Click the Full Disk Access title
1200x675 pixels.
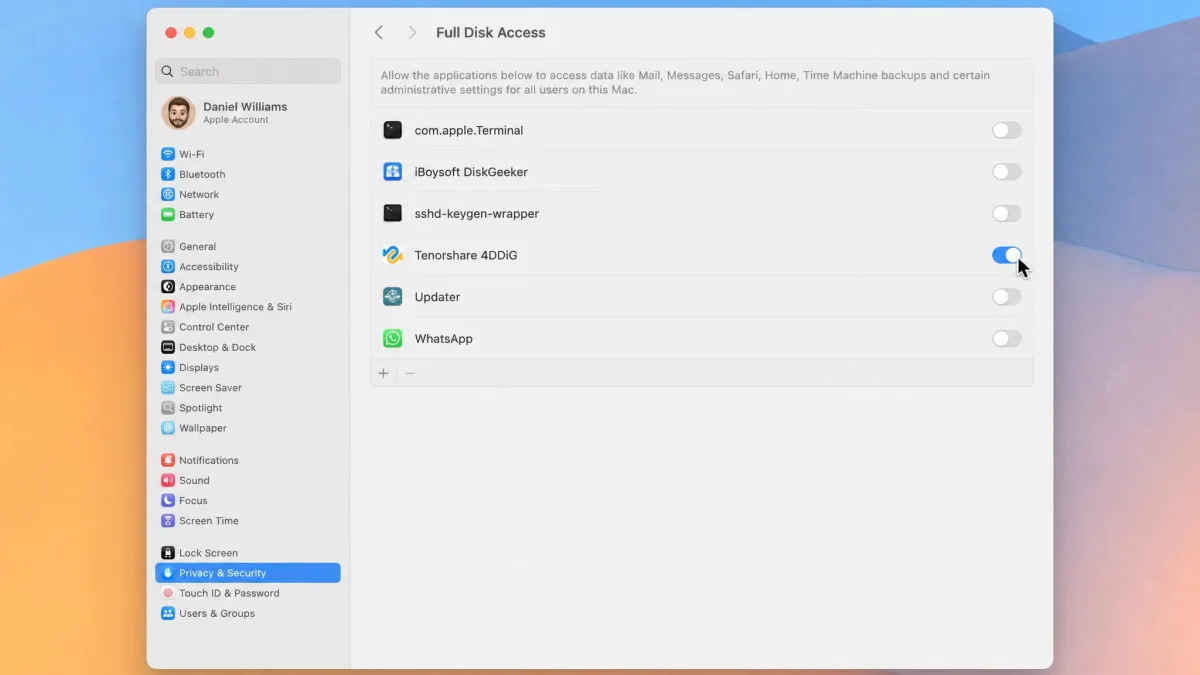[x=491, y=33]
